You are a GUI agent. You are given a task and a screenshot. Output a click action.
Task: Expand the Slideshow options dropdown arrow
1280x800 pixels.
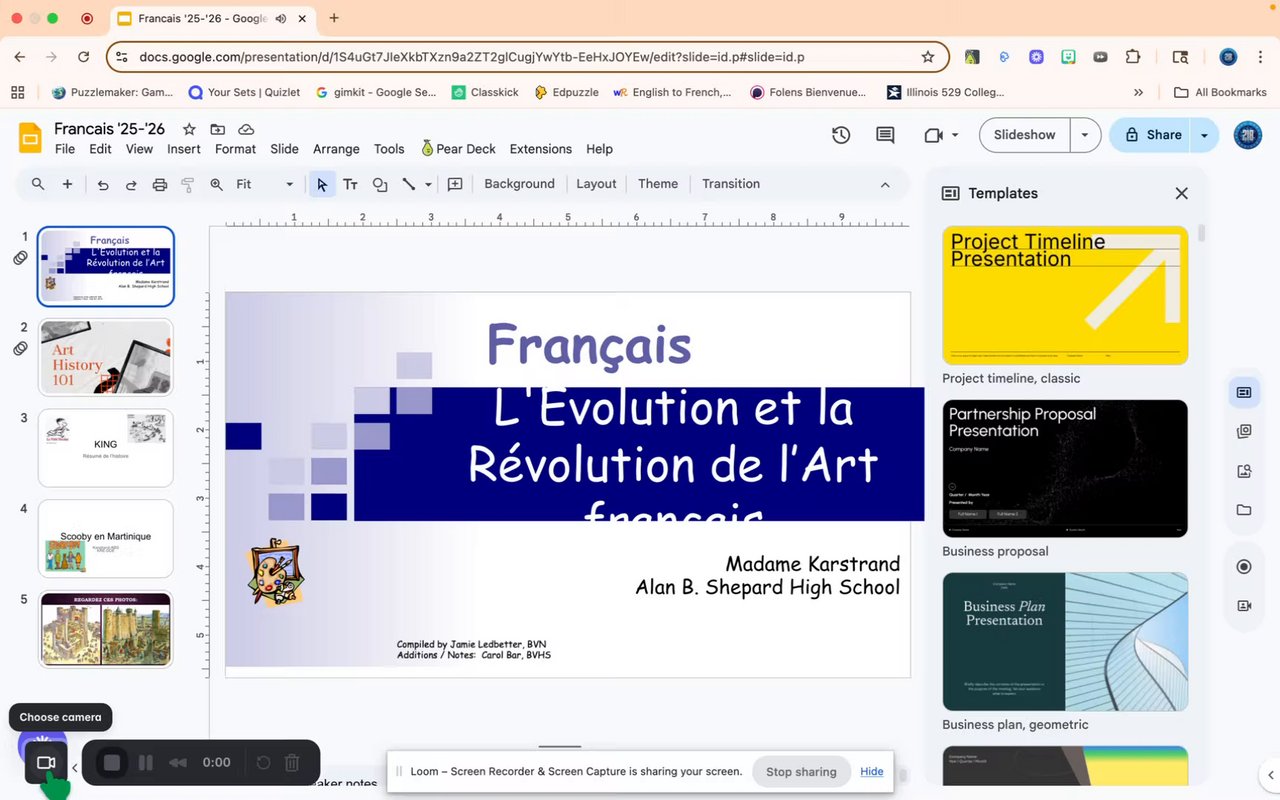pyautogui.click(x=1085, y=135)
